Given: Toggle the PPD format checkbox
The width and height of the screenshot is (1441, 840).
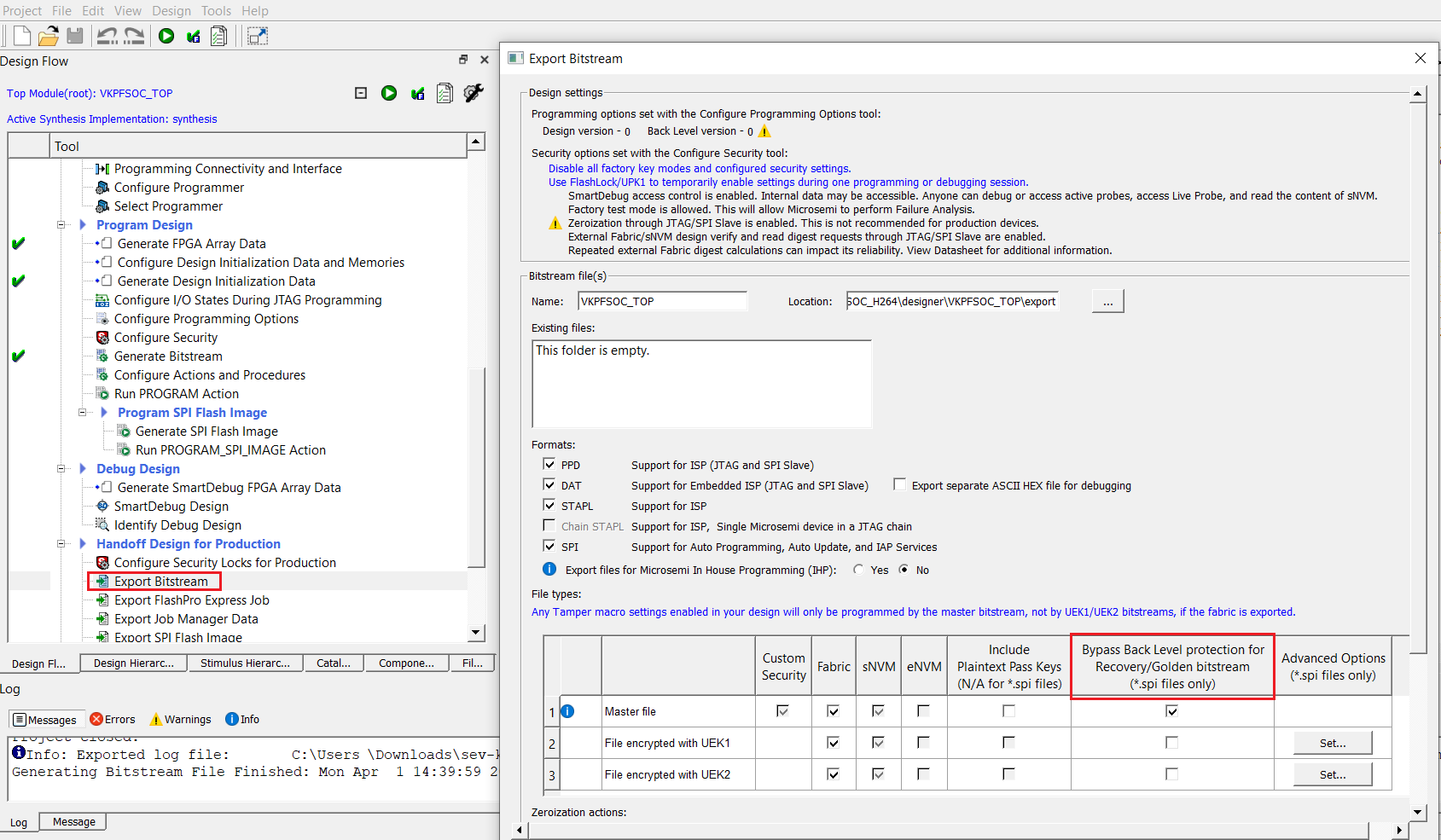Looking at the screenshot, I should [x=549, y=464].
